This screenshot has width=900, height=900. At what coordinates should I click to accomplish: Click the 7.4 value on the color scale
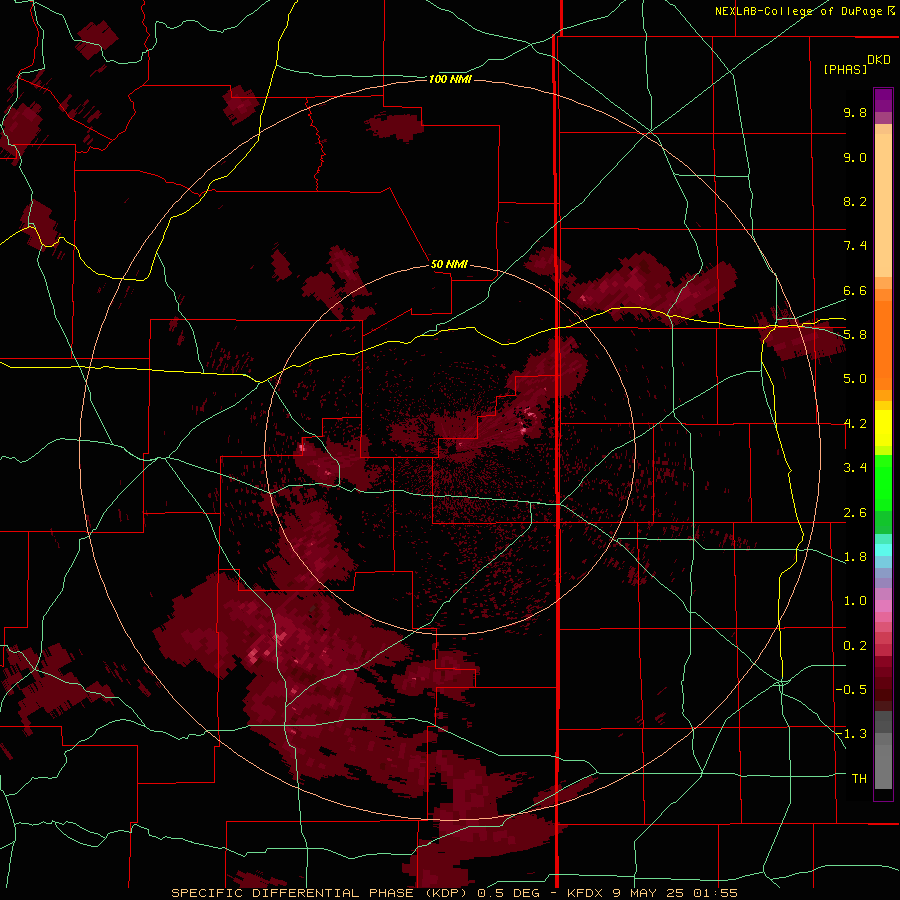click(855, 246)
